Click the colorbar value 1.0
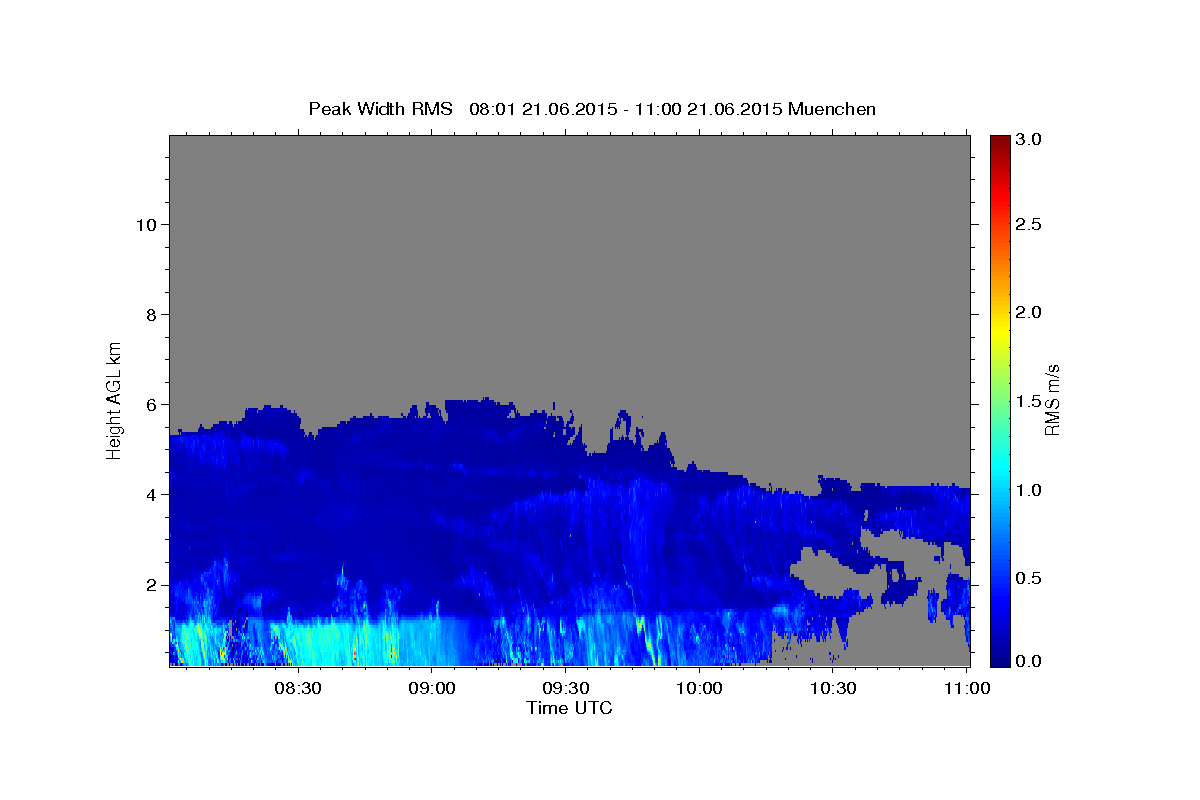Screen dimensions: 1200x800 point(1029,490)
